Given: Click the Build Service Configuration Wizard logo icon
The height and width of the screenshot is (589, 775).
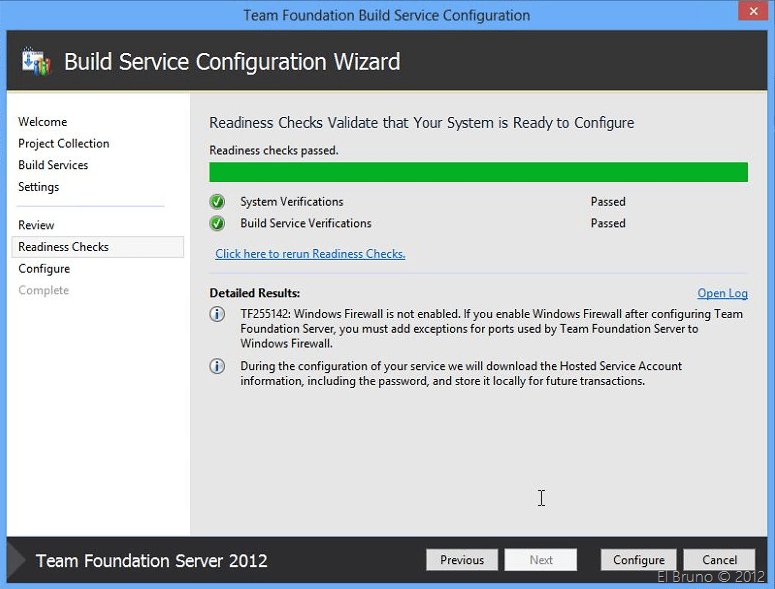Looking at the screenshot, I should [x=36, y=62].
